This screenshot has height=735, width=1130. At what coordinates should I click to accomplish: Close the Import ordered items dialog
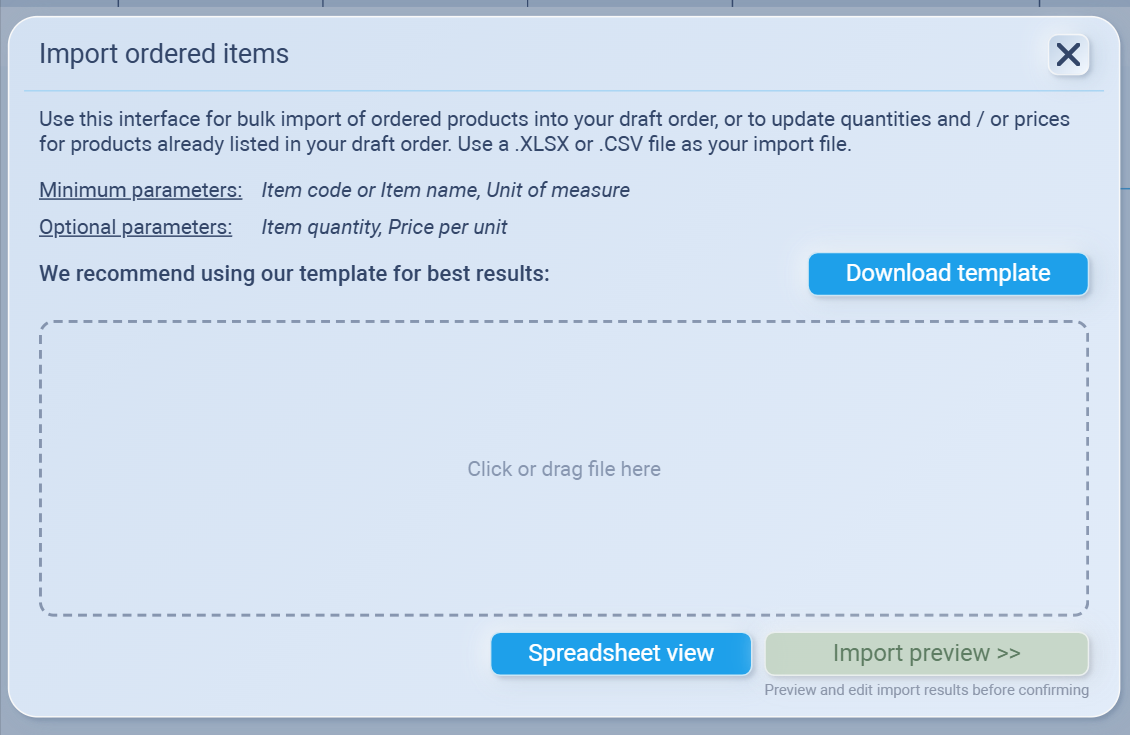[x=1068, y=55]
